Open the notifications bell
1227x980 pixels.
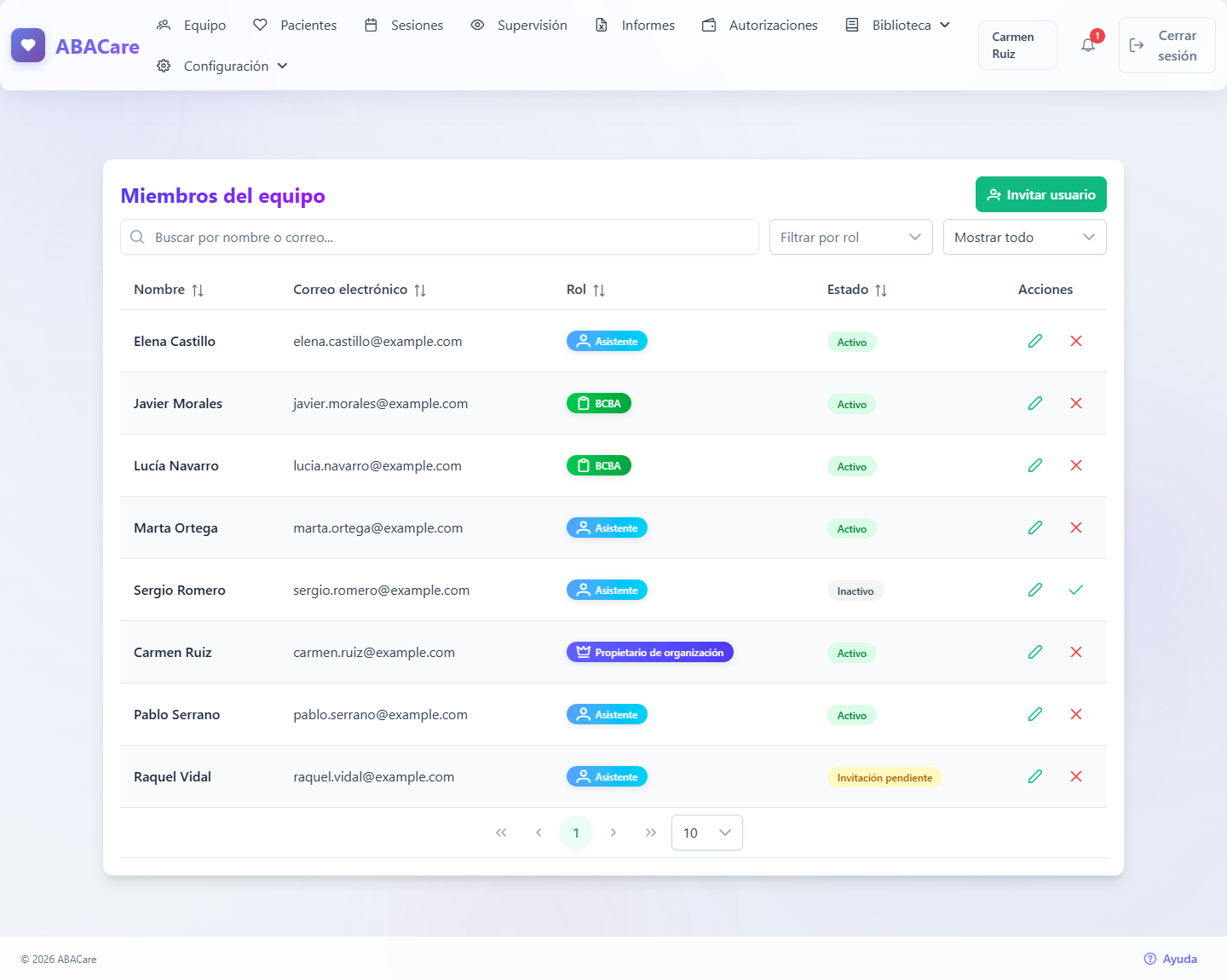point(1088,45)
